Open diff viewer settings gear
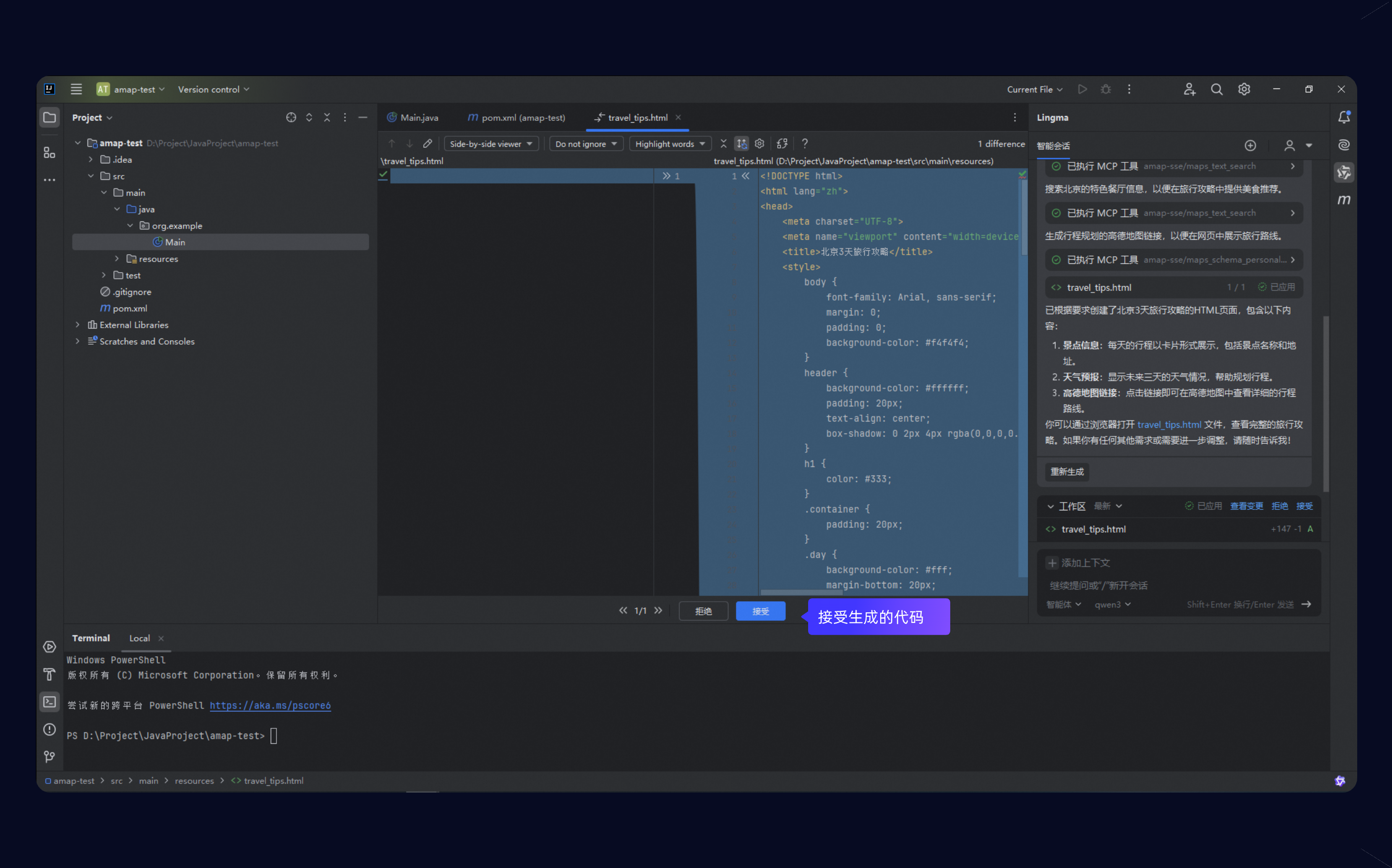This screenshot has height=868, width=1392. (759, 144)
